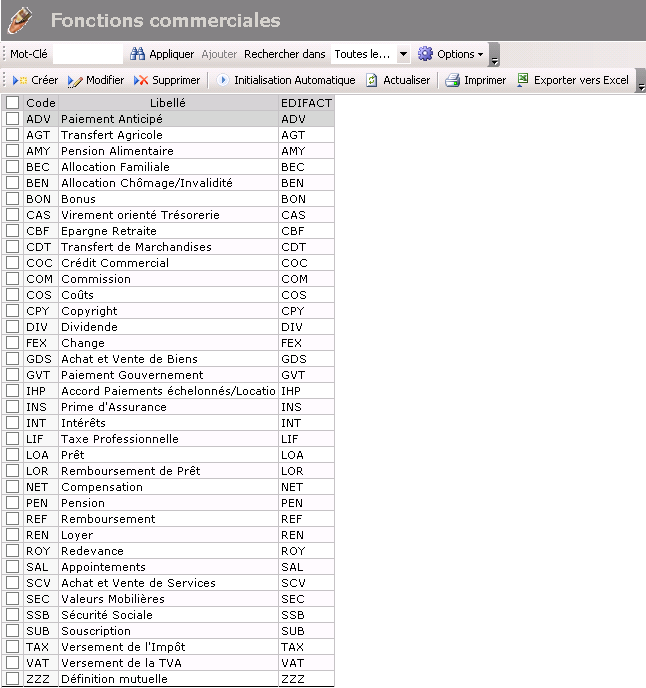Tick the select-all checkbox in the header row
This screenshot has width=646, height=688.
(x=12, y=103)
